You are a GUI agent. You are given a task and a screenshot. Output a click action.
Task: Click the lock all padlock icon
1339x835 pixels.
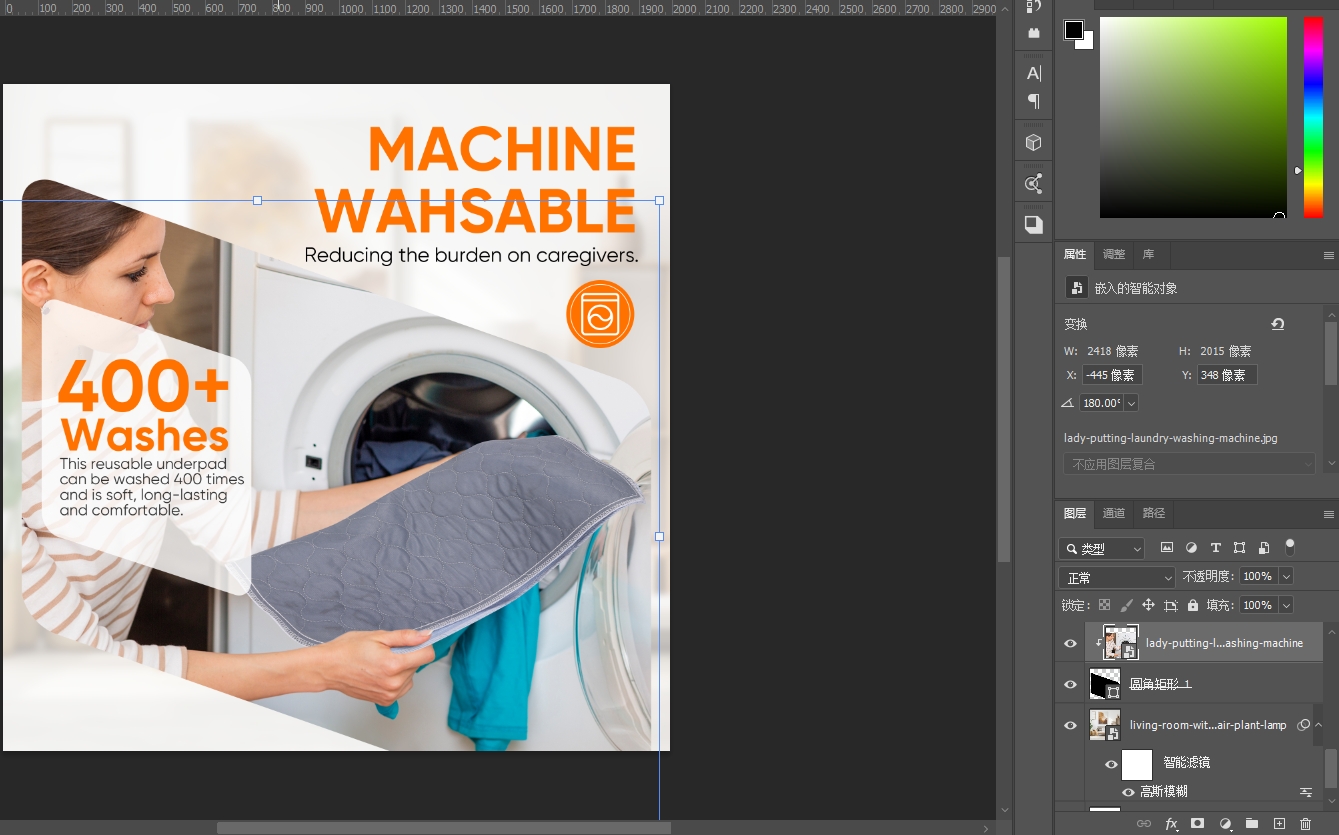1193,605
